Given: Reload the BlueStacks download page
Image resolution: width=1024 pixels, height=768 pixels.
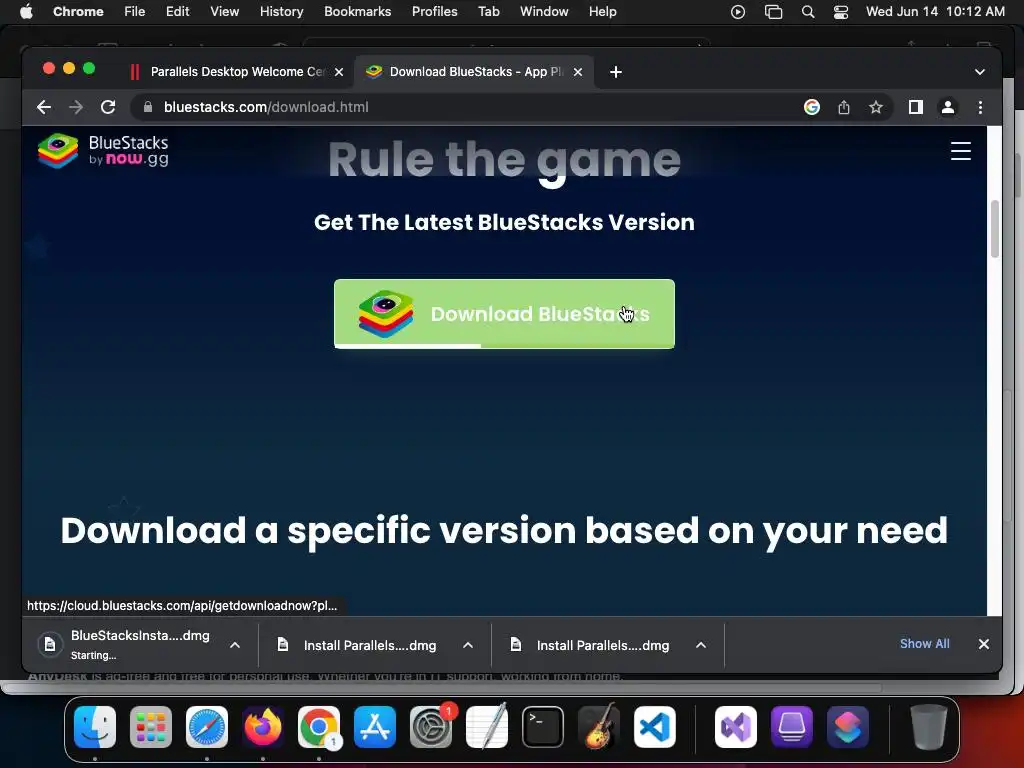Looking at the screenshot, I should coord(108,107).
